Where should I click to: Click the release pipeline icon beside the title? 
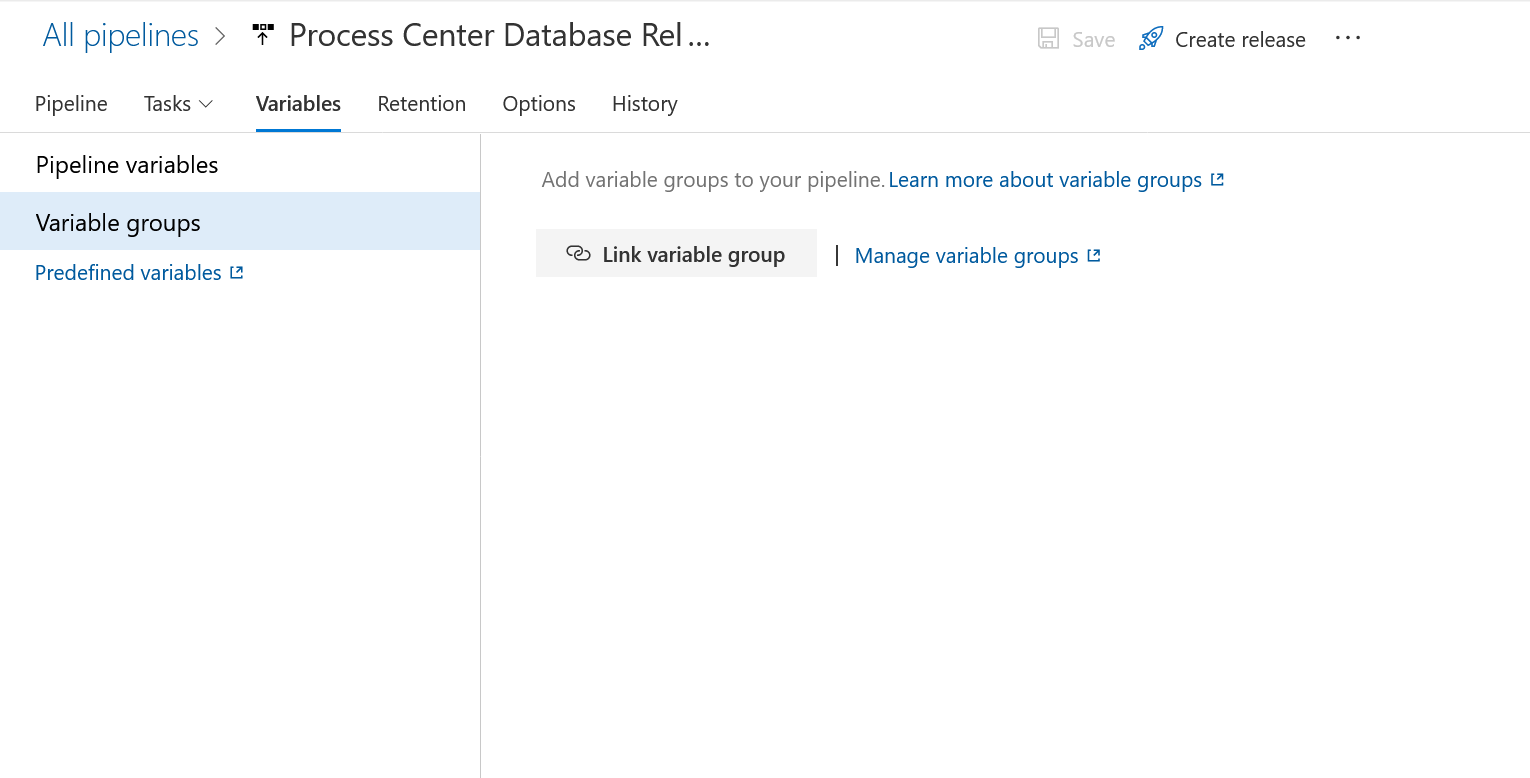[263, 36]
